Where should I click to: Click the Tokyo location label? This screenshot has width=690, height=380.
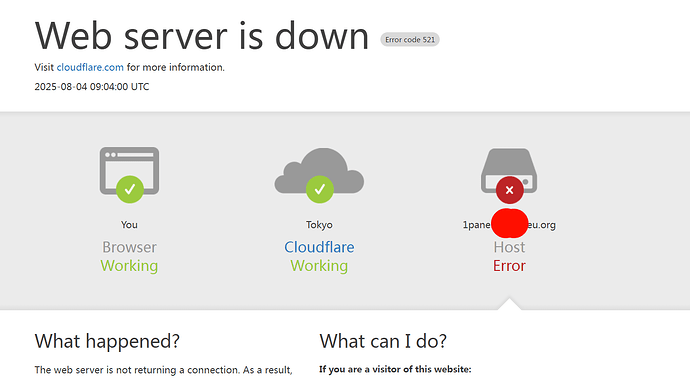pos(319,225)
